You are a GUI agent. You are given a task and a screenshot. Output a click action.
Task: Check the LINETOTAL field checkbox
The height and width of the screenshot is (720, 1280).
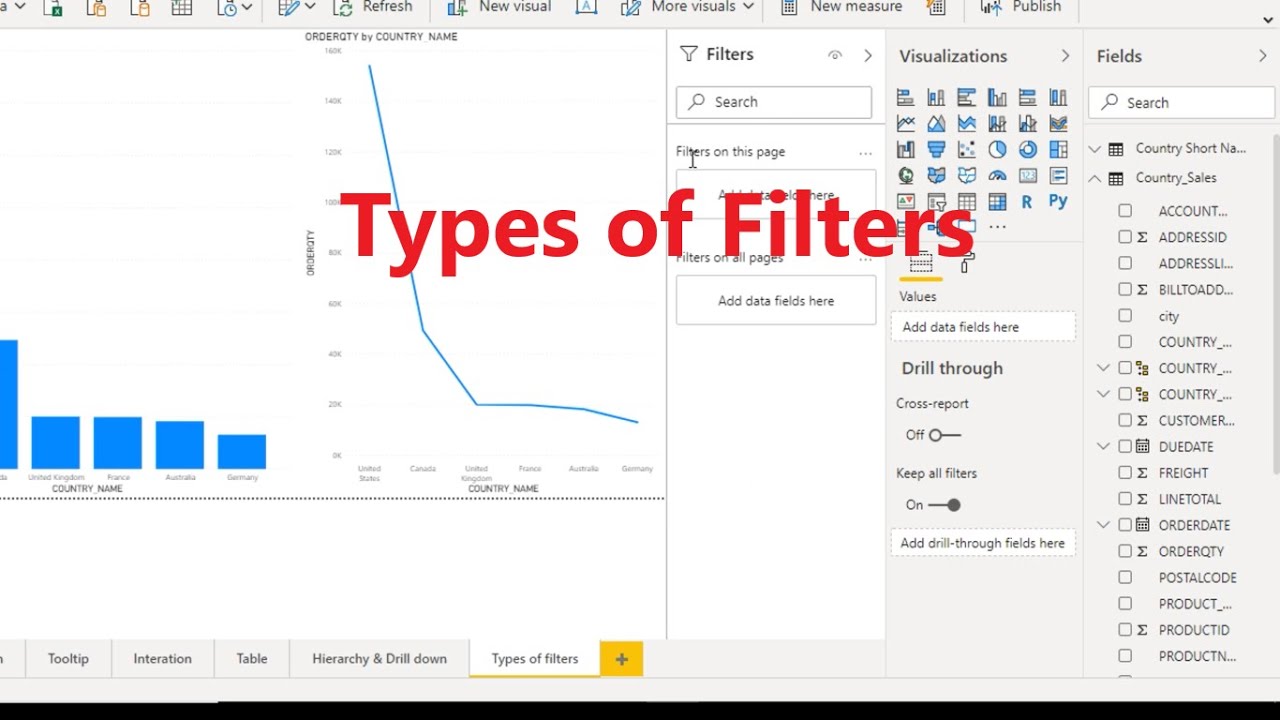tap(1125, 498)
